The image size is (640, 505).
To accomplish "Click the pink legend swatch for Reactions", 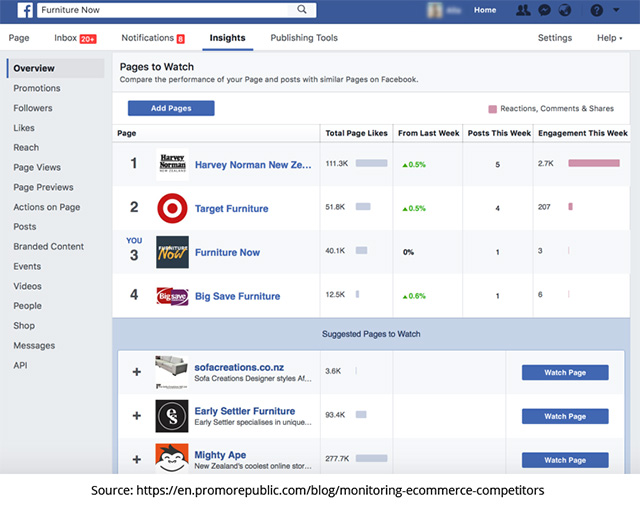I will pyautogui.click(x=493, y=109).
